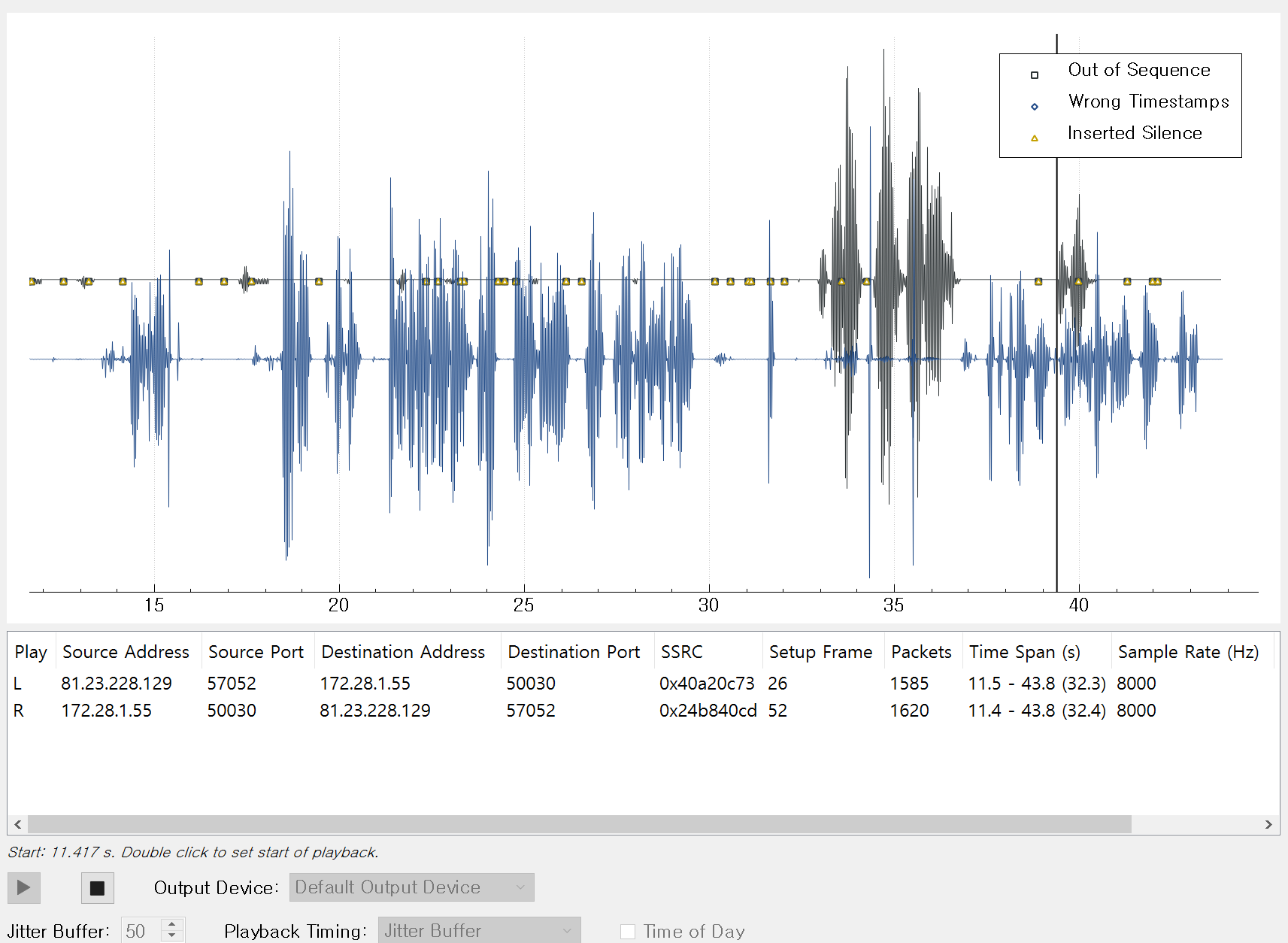Screen dimensions: 1288x943
Task: Click packets count 1620
Action: point(909,711)
